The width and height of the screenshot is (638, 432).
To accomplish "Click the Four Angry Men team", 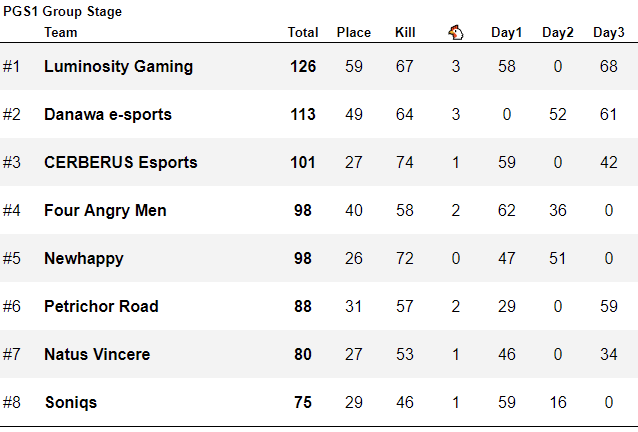I will coord(105,211).
